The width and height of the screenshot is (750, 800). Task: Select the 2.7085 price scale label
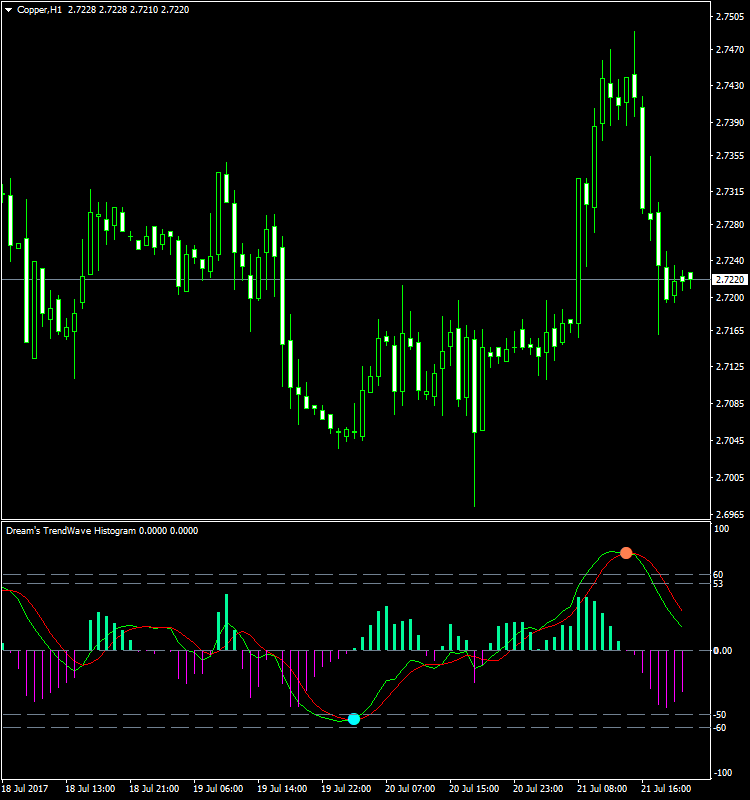click(730, 404)
